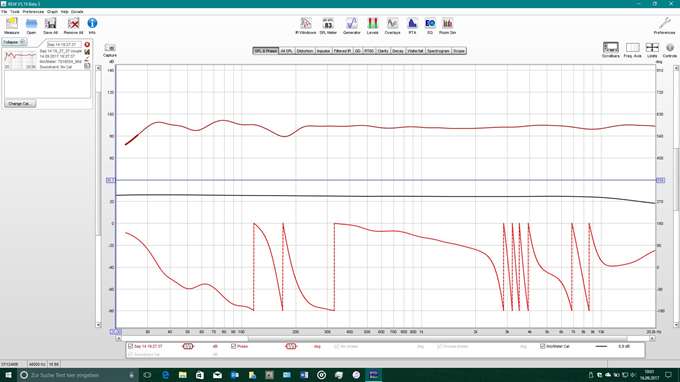Image resolution: width=680 pixels, height=382 pixels.
Task: Click the horizontal frequency scrollbar
Action: [x=385, y=338]
